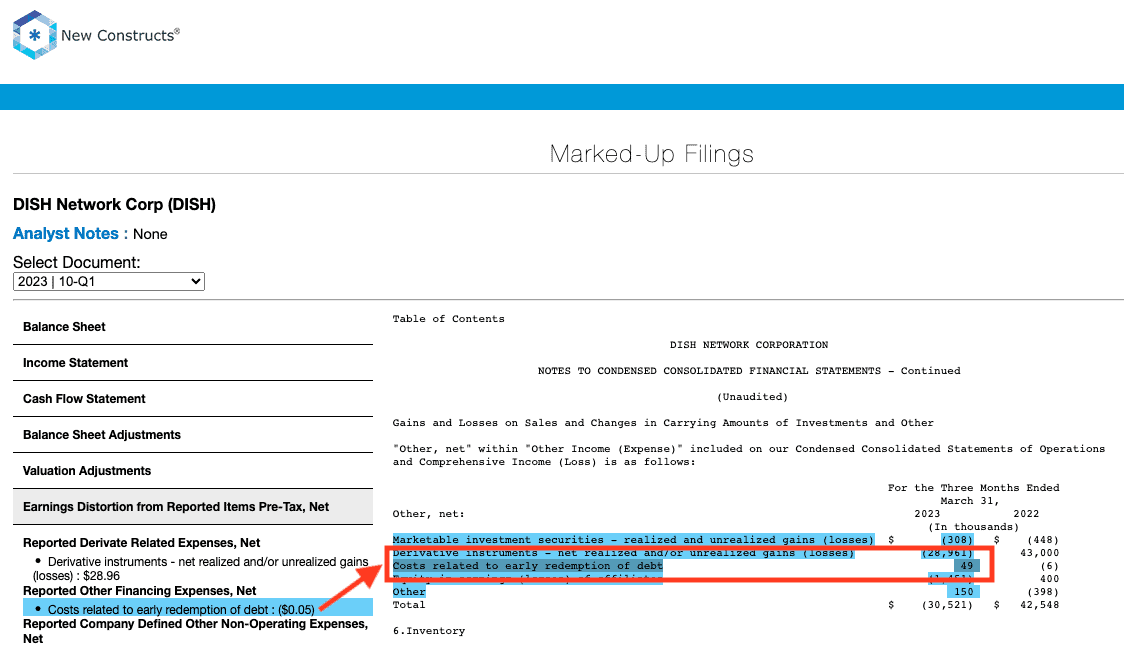Expand the Balance Sheet section
Image resolution: width=1124 pixels, height=650 pixels.
193,327
